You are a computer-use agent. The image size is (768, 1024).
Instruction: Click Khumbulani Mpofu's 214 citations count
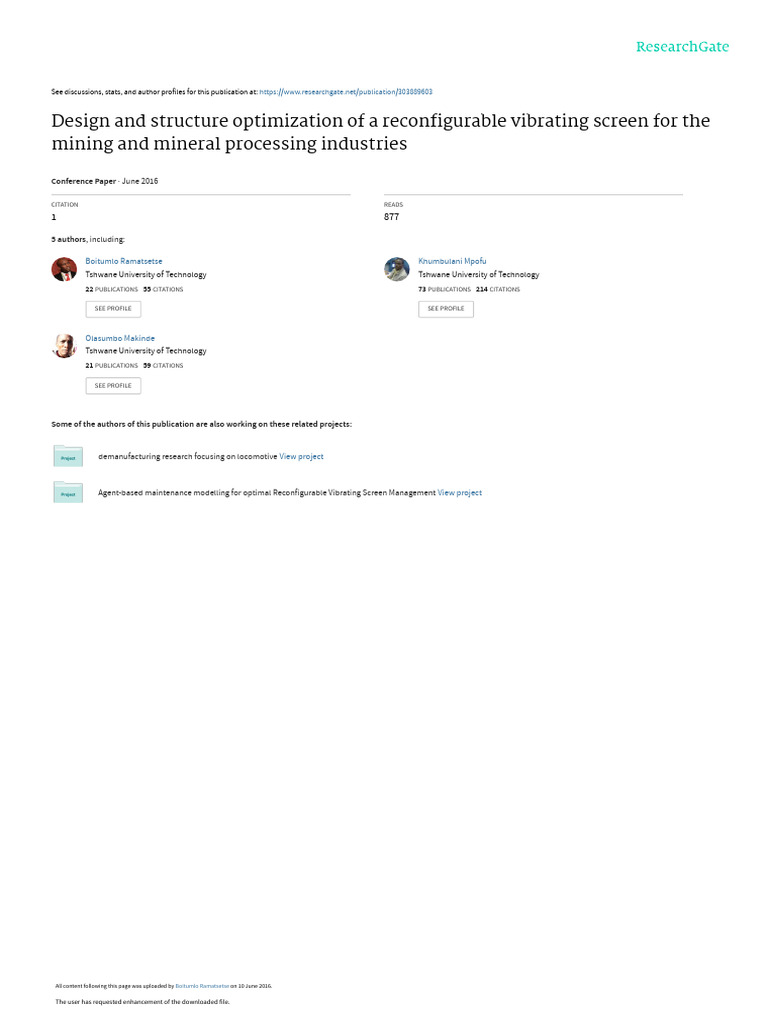498,289
